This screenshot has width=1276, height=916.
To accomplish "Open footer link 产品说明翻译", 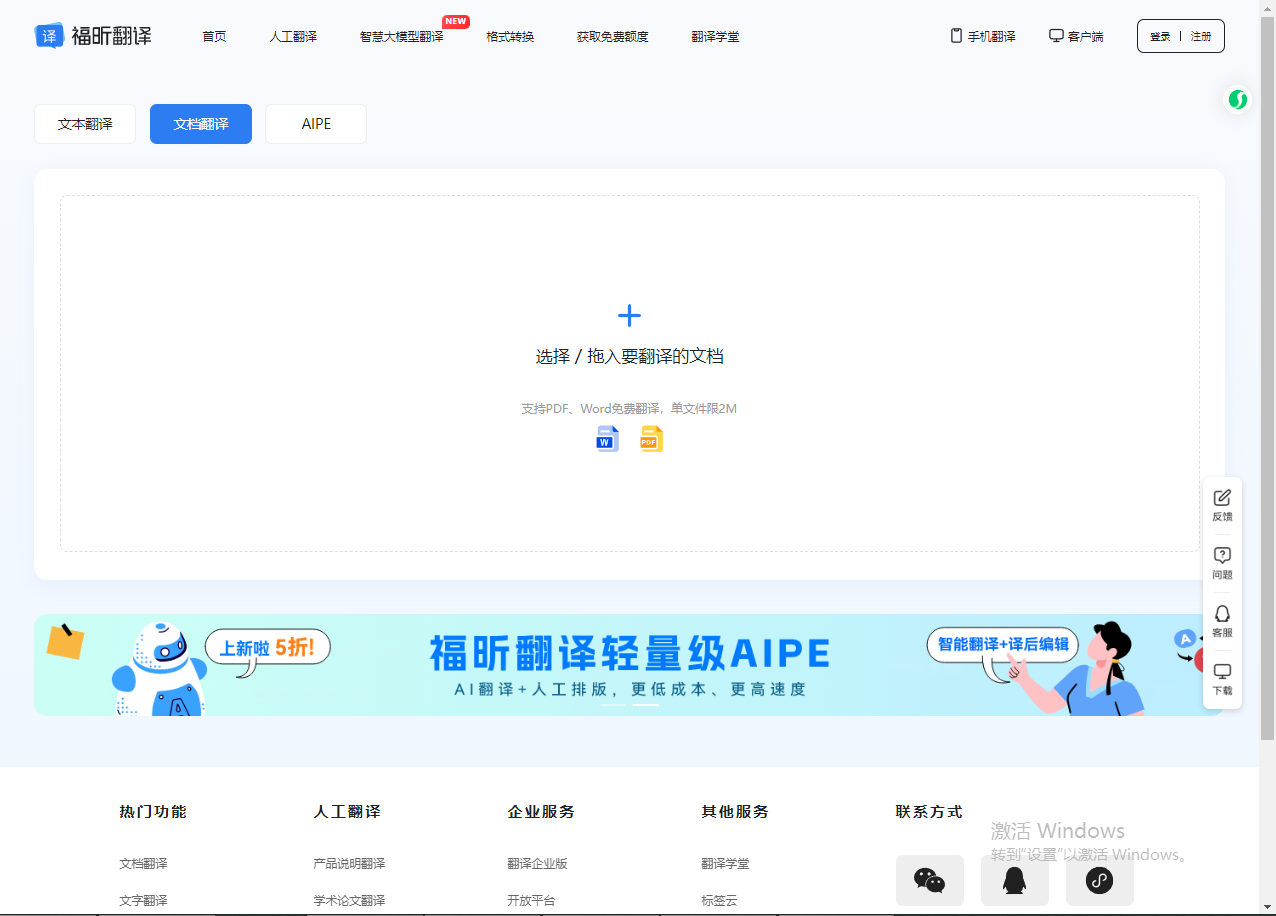I will coord(349,864).
